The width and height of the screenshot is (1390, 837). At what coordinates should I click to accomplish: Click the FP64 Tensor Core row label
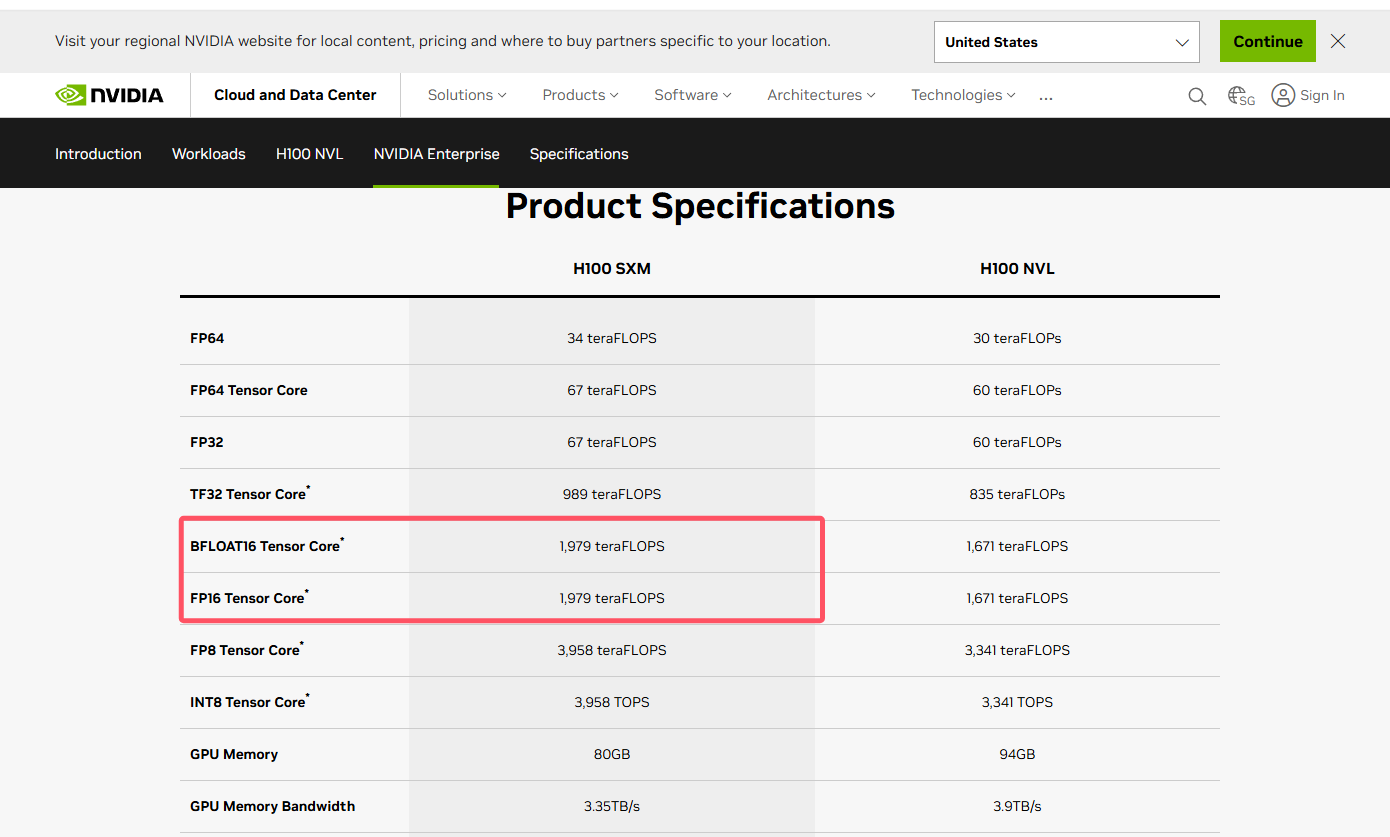249,390
